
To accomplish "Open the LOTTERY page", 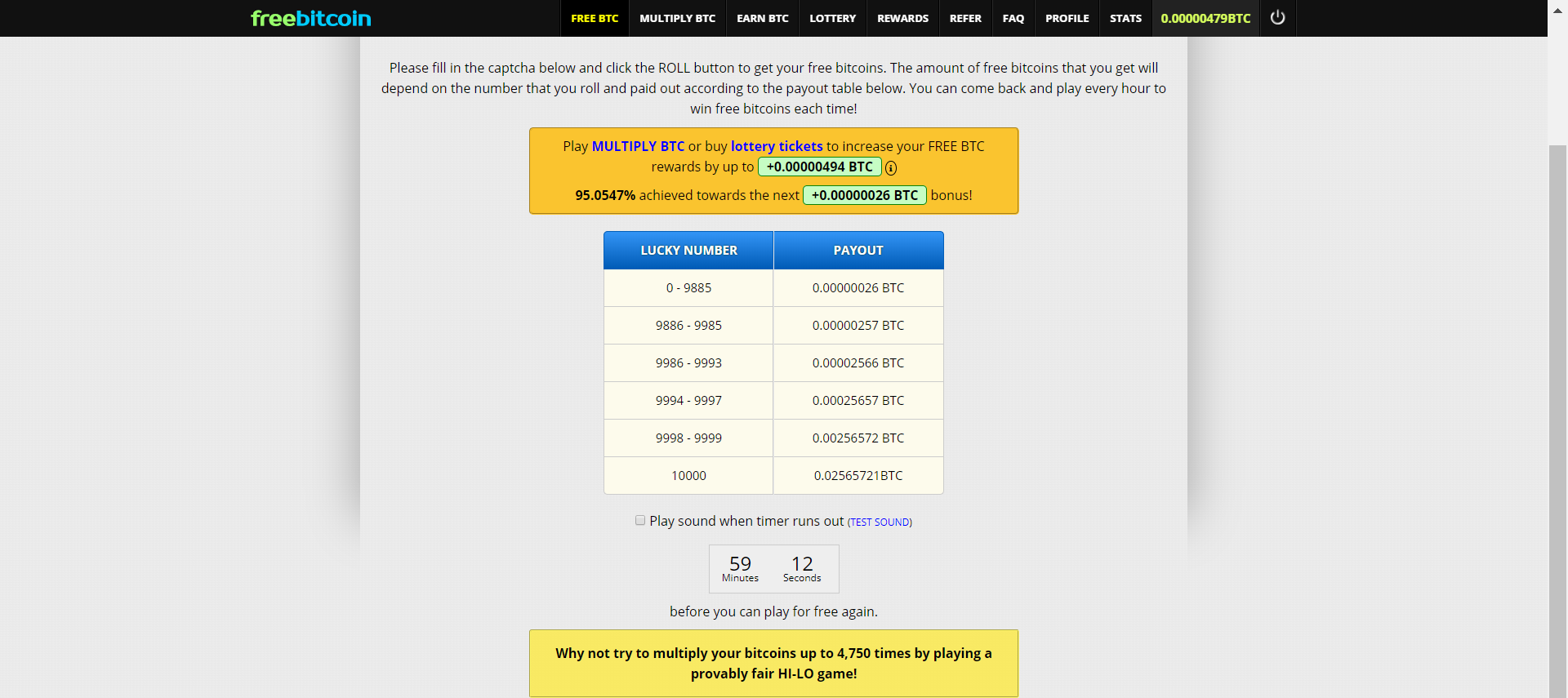I will tap(832, 18).
